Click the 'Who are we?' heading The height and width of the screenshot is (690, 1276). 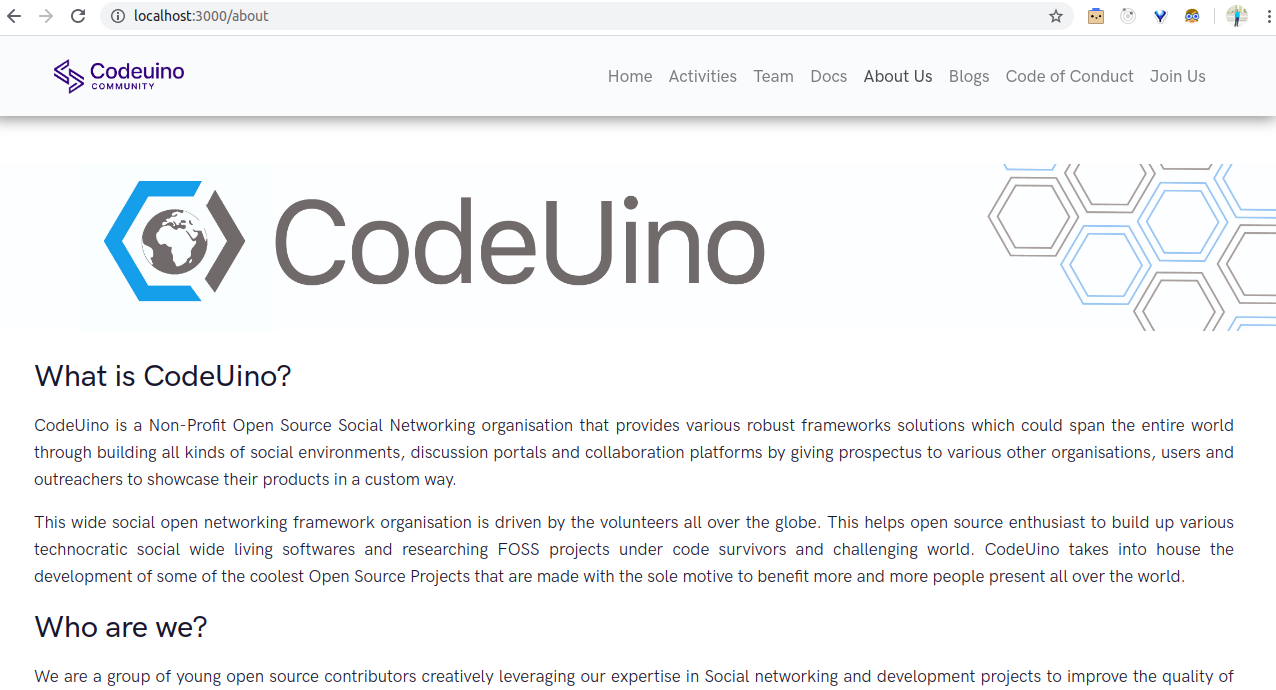(121, 627)
